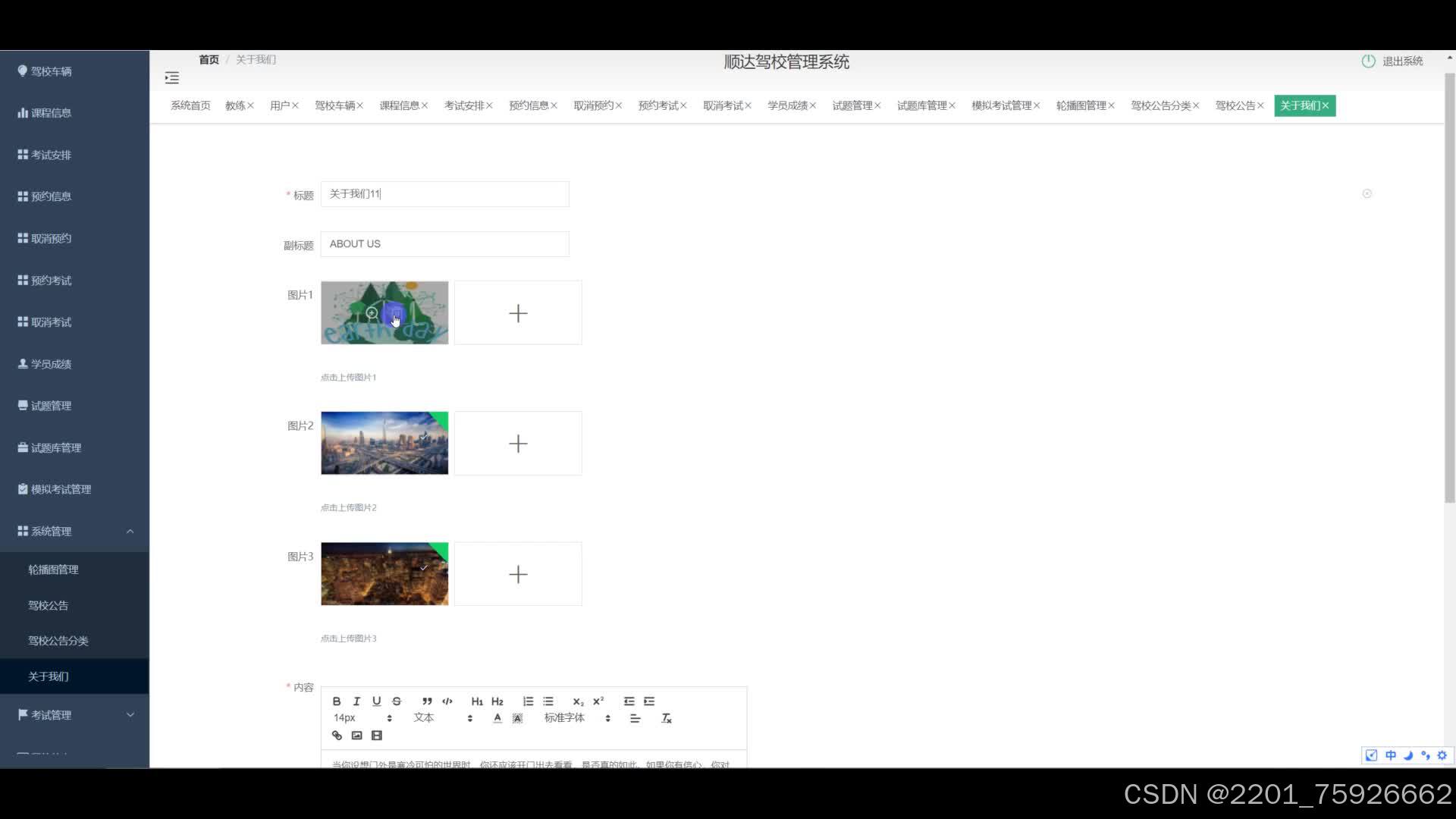Switch to the 轮播图管理 tab
The width and height of the screenshot is (1456, 819).
click(1081, 106)
